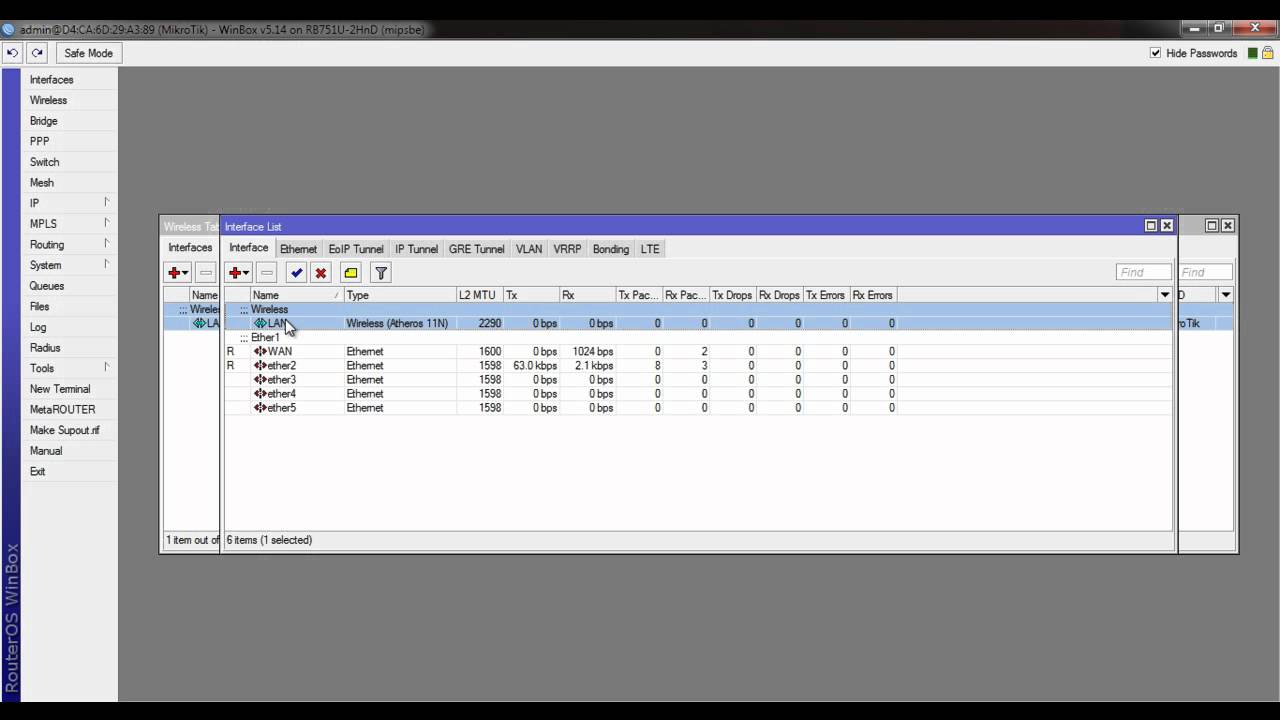Open the column dropdown arrow in Interface List
Image resolution: width=1280 pixels, height=720 pixels.
click(x=1165, y=295)
